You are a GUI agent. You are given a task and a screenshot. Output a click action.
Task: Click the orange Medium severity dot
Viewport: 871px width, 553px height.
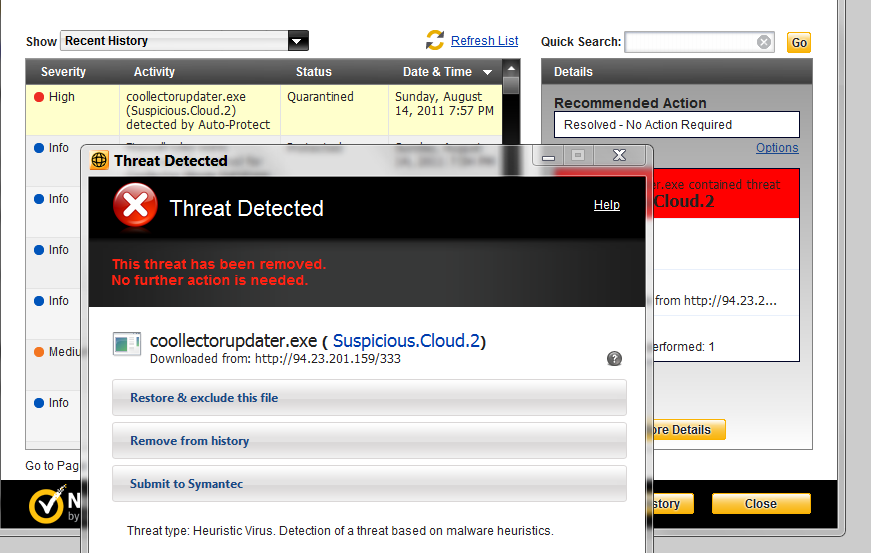pos(39,352)
